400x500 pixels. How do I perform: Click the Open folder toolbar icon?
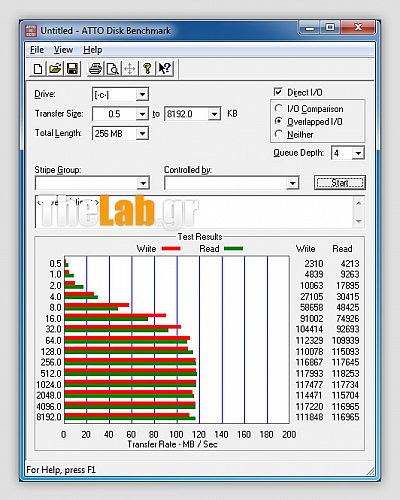point(55,69)
